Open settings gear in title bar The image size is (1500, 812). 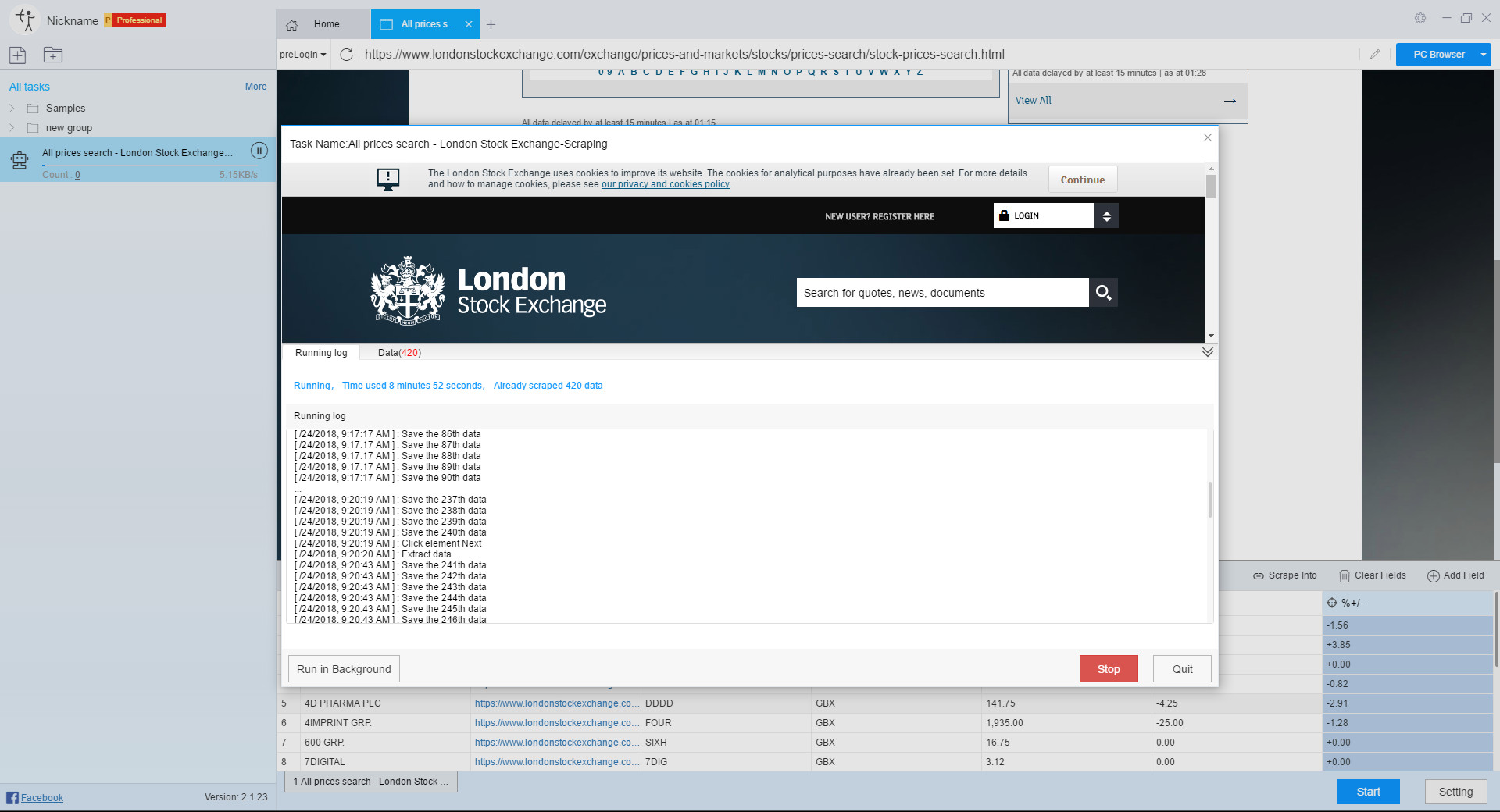pyautogui.click(x=1420, y=18)
